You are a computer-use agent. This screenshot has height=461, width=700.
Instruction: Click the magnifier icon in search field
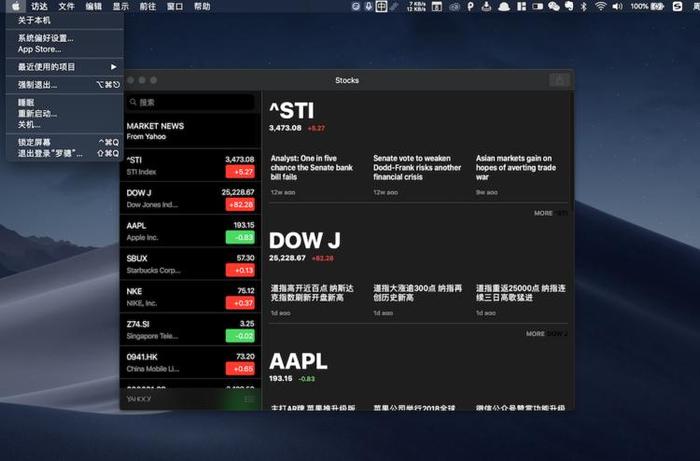click(x=133, y=102)
